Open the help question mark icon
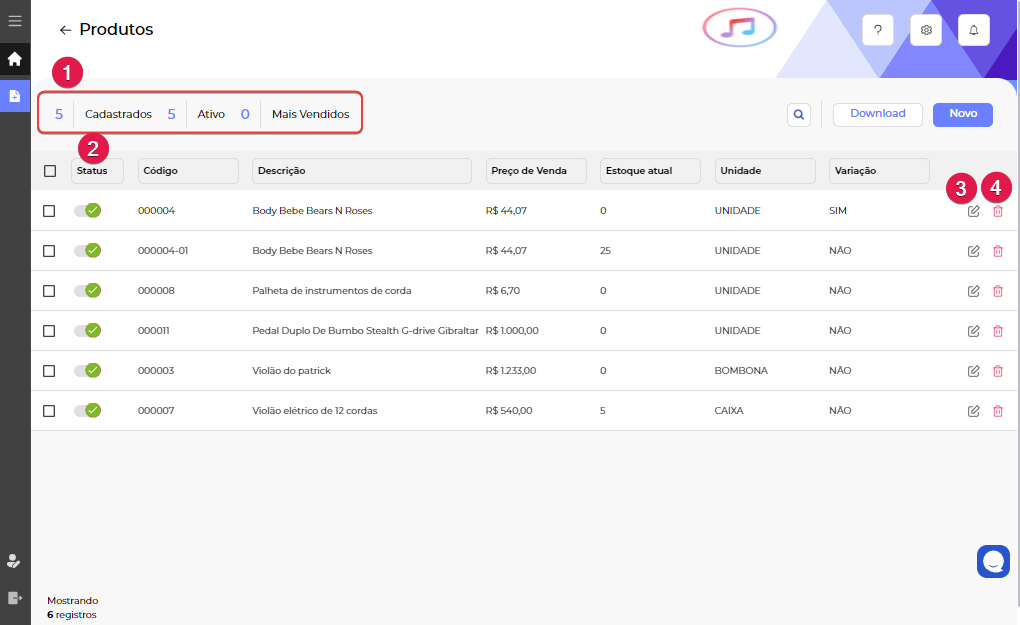This screenshot has width=1020, height=625. click(x=878, y=30)
